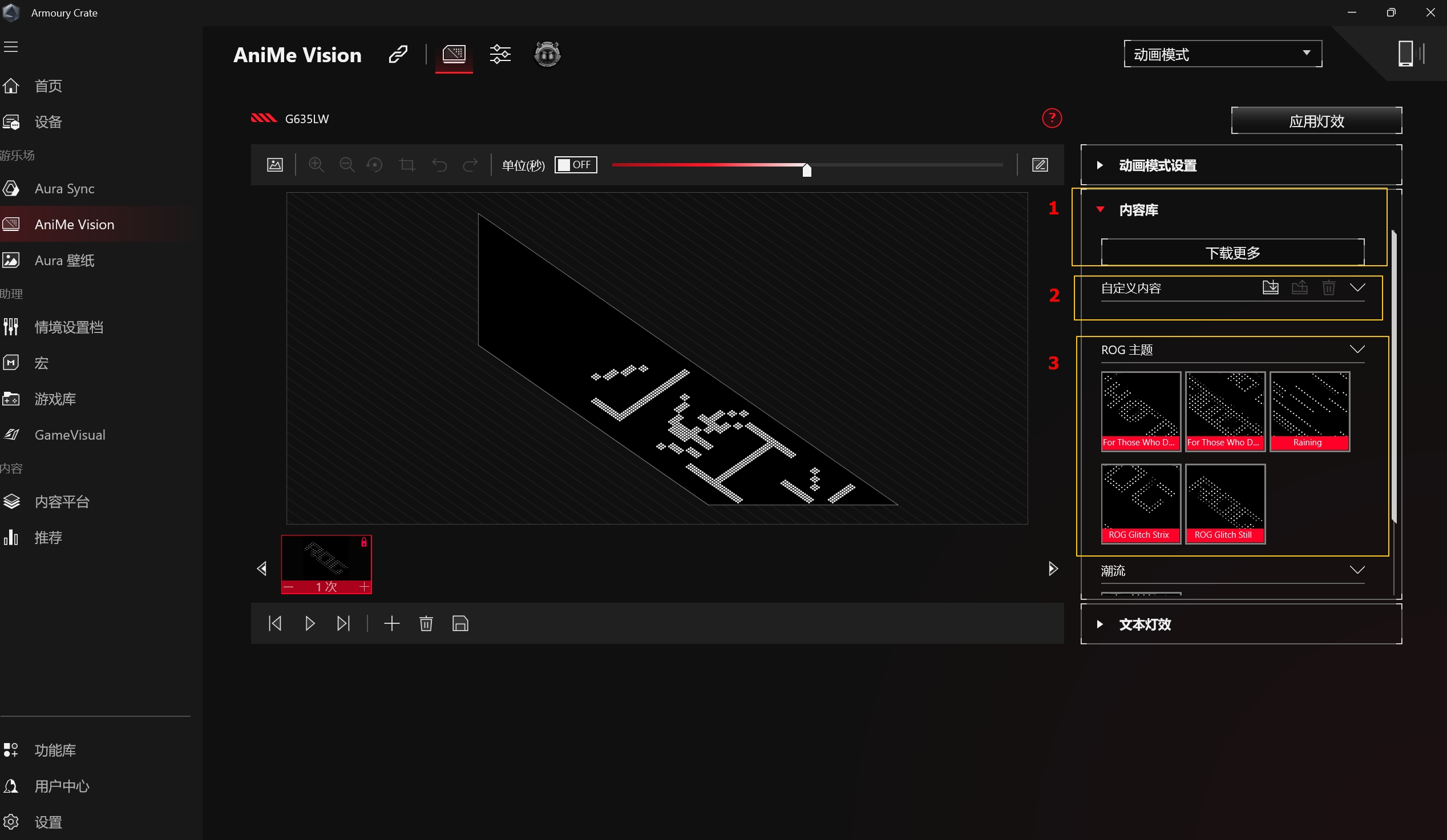Image resolution: width=1447 pixels, height=840 pixels.
Task: Add a new frame with plus icon
Action: point(391,624)
